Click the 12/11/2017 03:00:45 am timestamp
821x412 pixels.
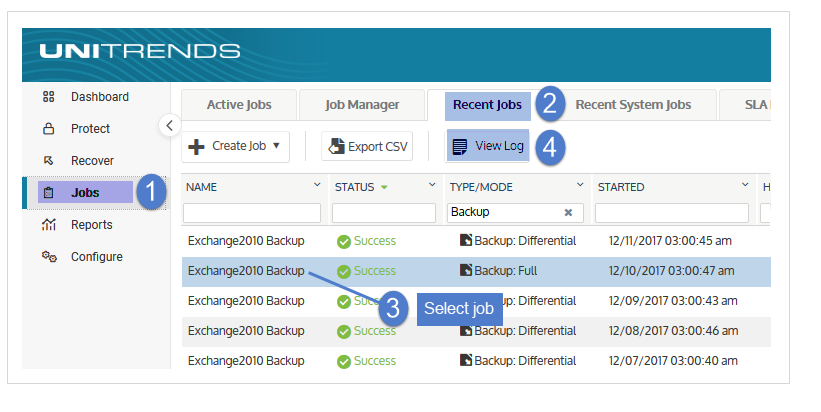(670, 241)
